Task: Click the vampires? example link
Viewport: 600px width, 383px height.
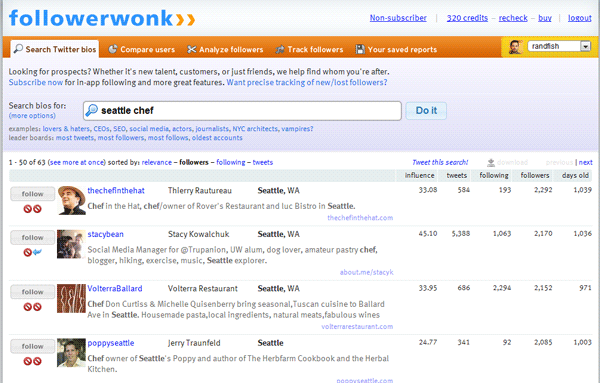Action: pyautogui.click(x=297, y=129)
